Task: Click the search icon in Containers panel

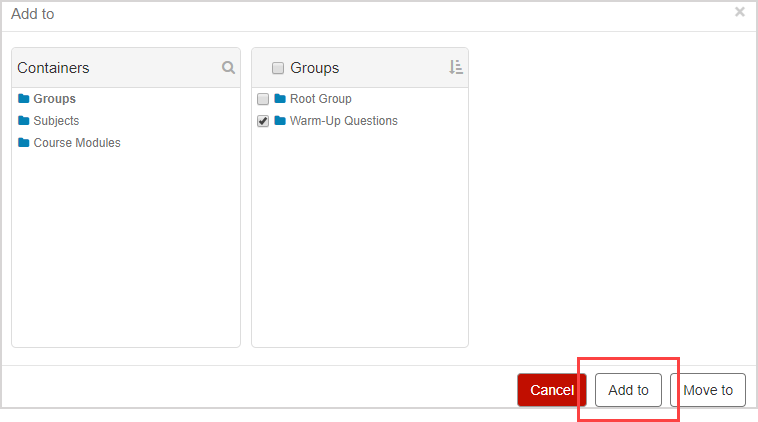Action: [x=228, y=68]
